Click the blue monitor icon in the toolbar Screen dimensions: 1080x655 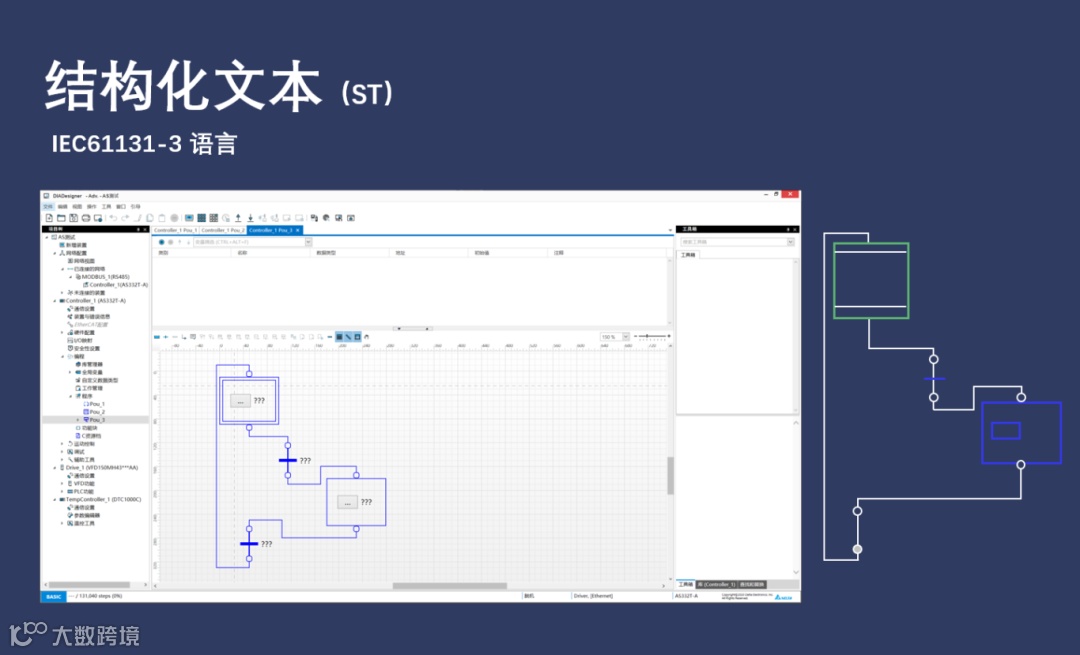[189, 218]
